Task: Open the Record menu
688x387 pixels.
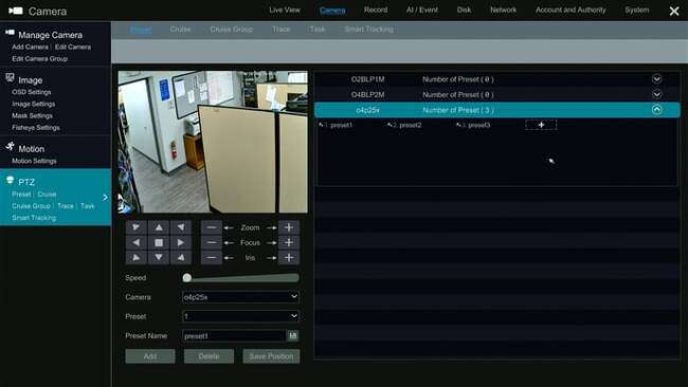Action: pyautogui.click(x=376, y=10)
